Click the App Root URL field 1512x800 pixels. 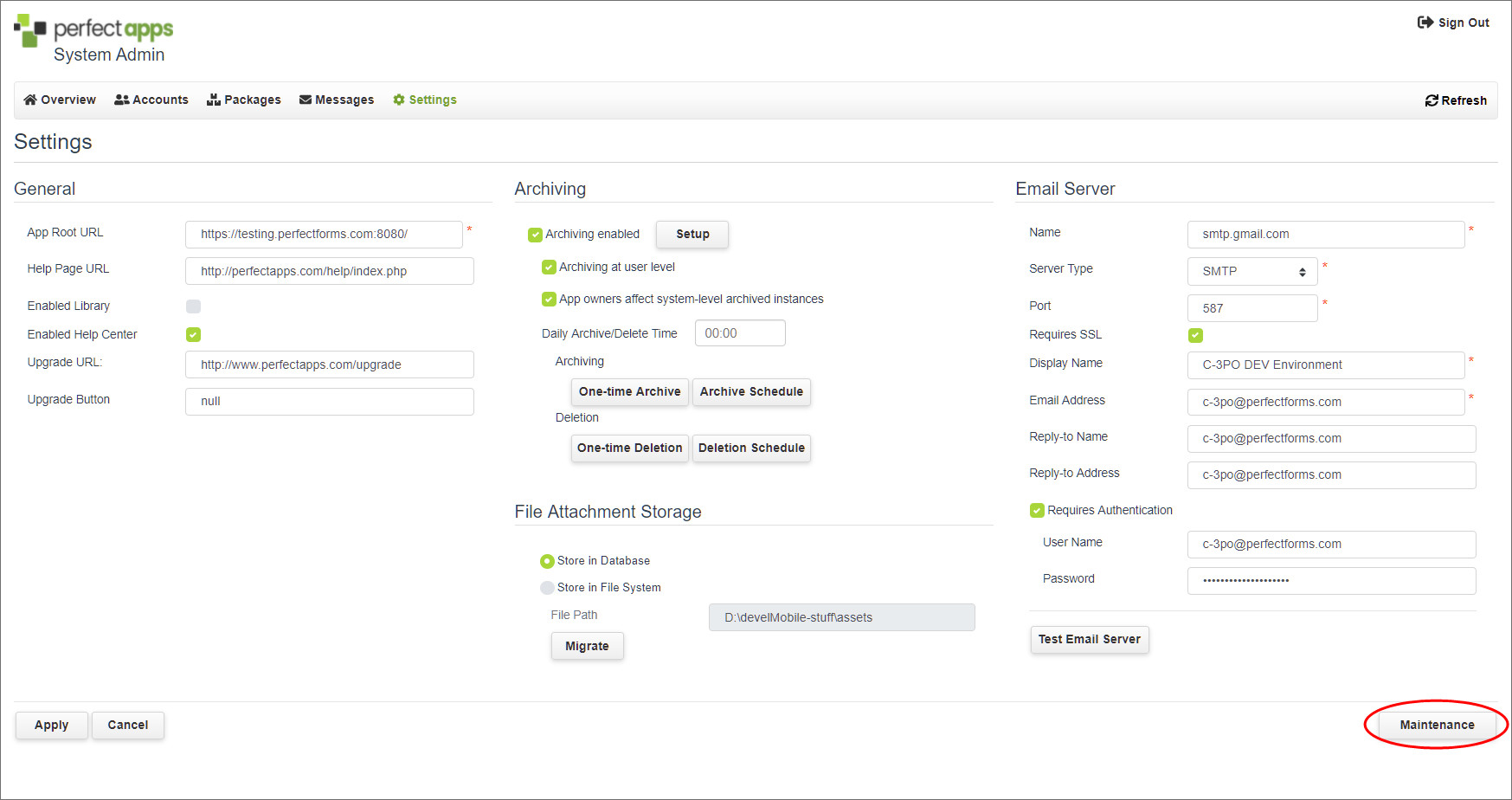tap(324, 235)
